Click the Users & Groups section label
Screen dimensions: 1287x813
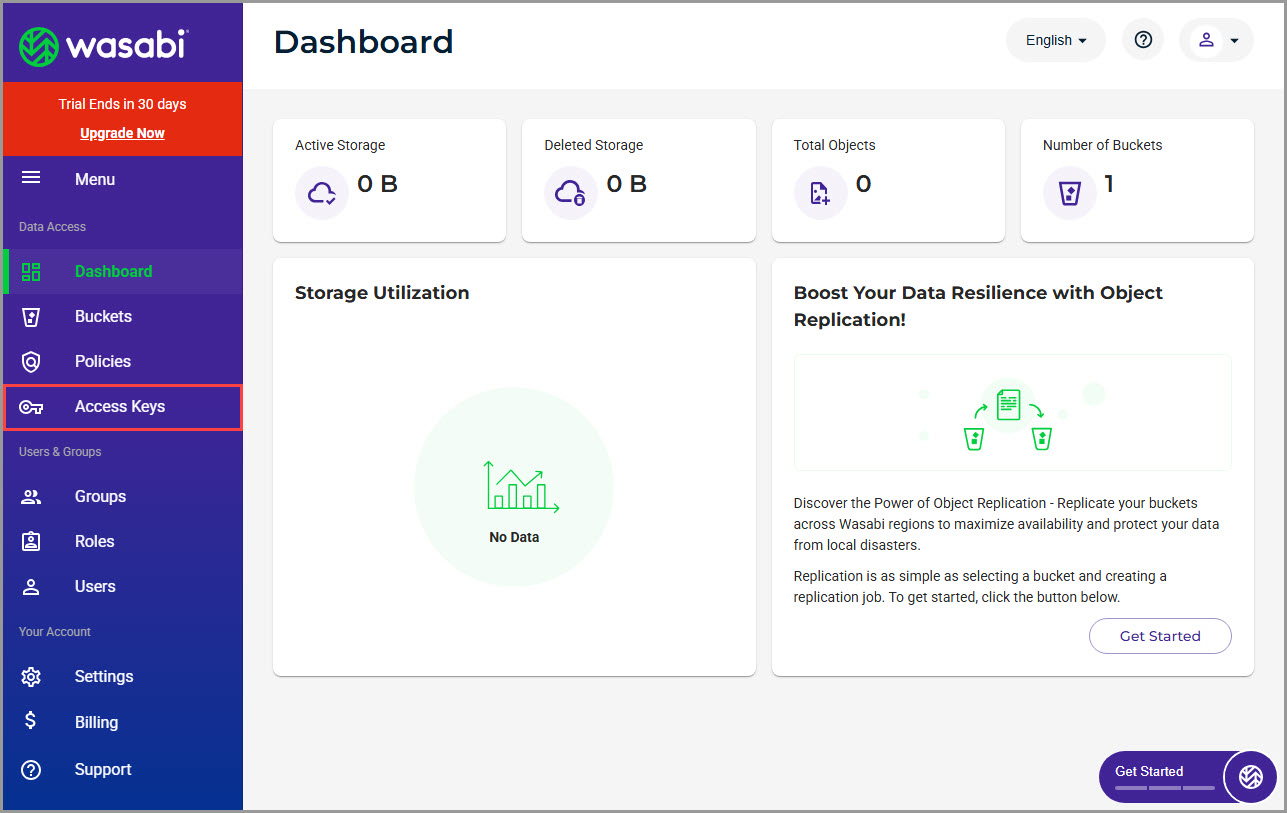(60, 452)
